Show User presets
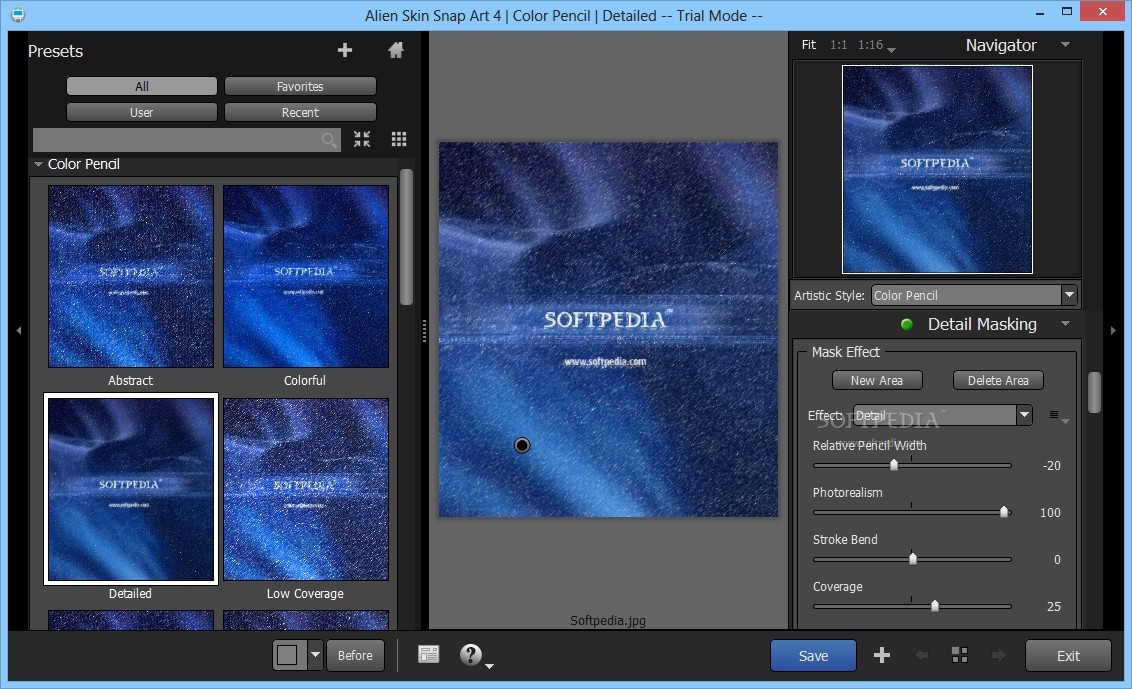 [x=142, y=112]
